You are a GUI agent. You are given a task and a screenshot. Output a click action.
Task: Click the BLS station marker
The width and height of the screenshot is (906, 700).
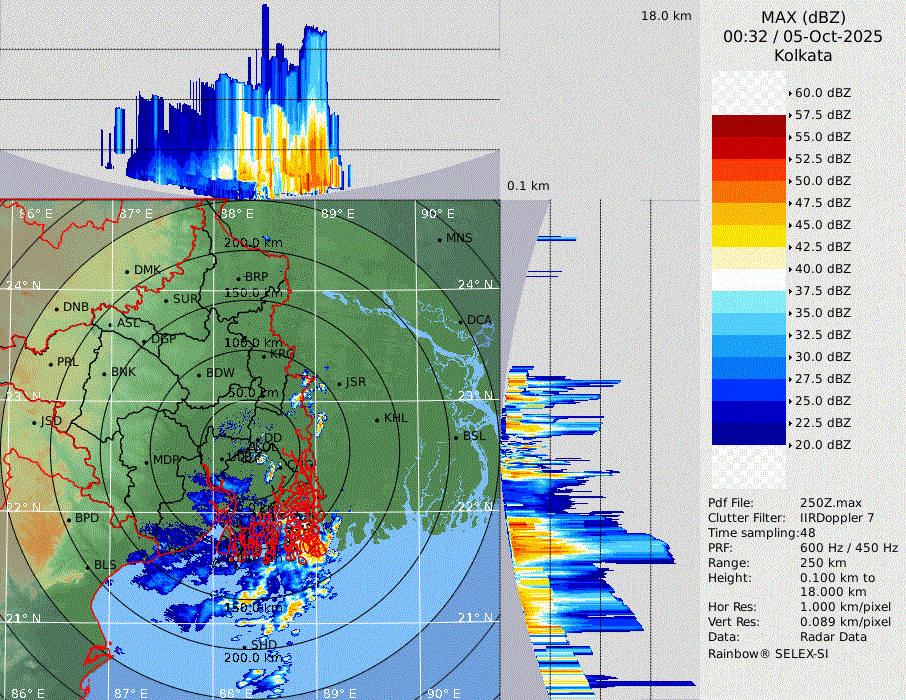(87, 567)
